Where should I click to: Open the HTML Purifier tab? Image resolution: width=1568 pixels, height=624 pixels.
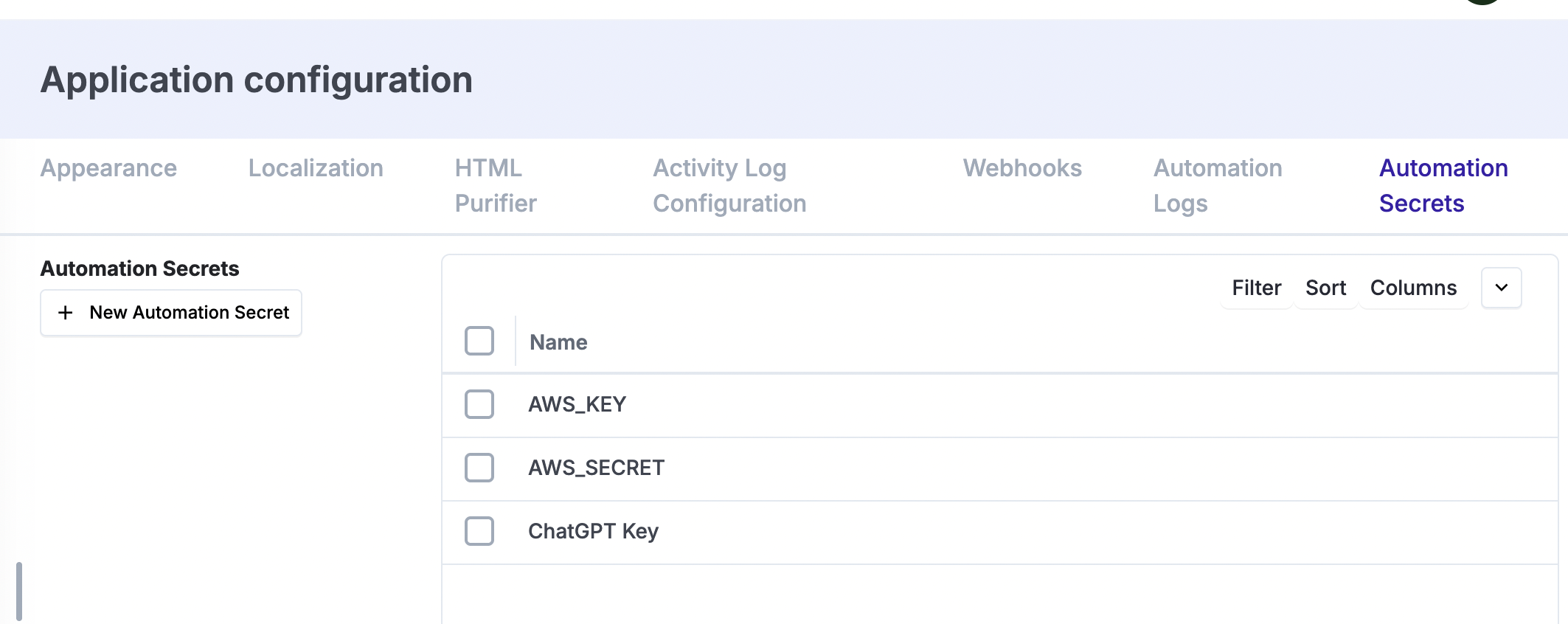pos(495,186)
